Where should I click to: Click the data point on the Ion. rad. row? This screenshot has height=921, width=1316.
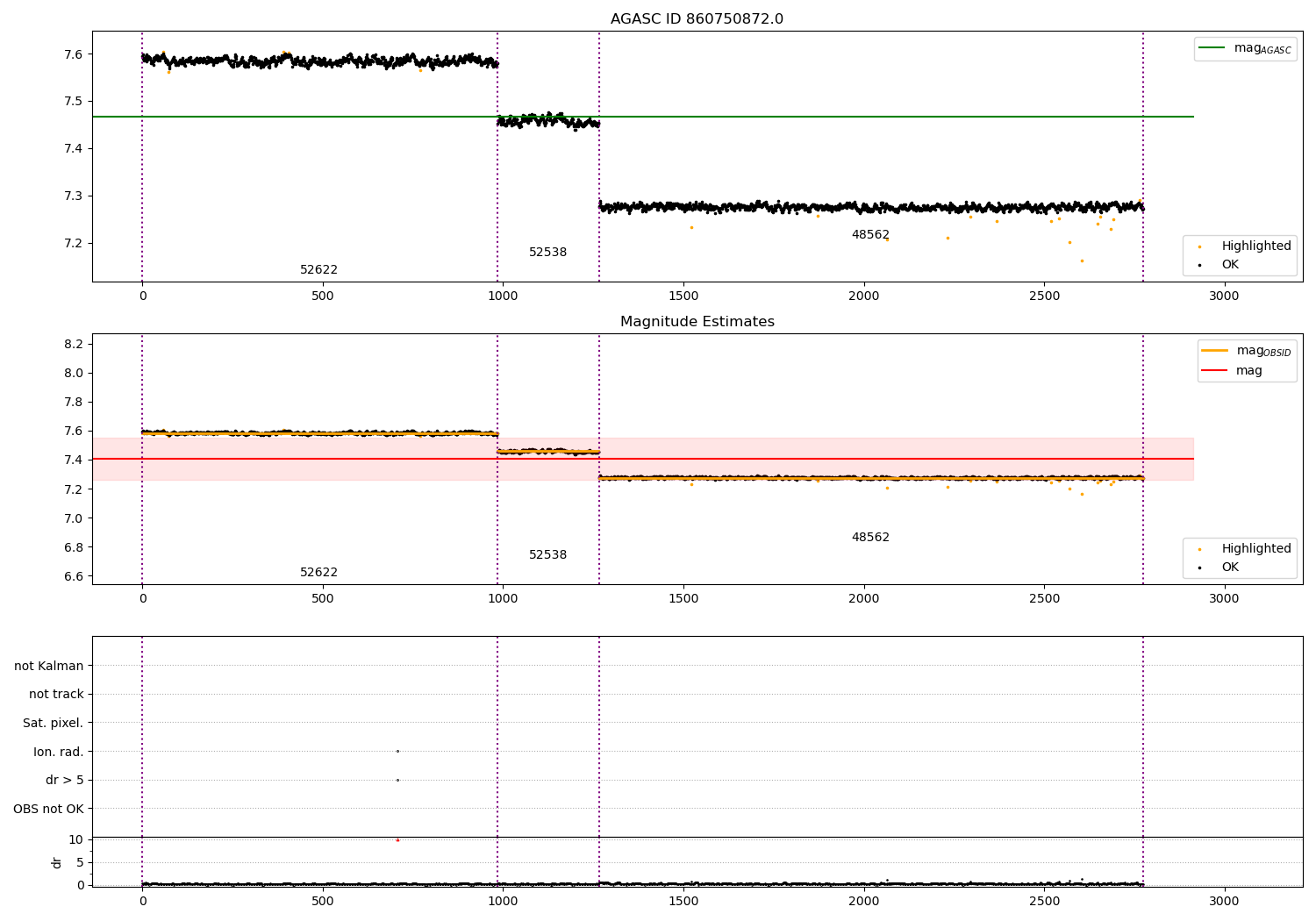(397, 751)
